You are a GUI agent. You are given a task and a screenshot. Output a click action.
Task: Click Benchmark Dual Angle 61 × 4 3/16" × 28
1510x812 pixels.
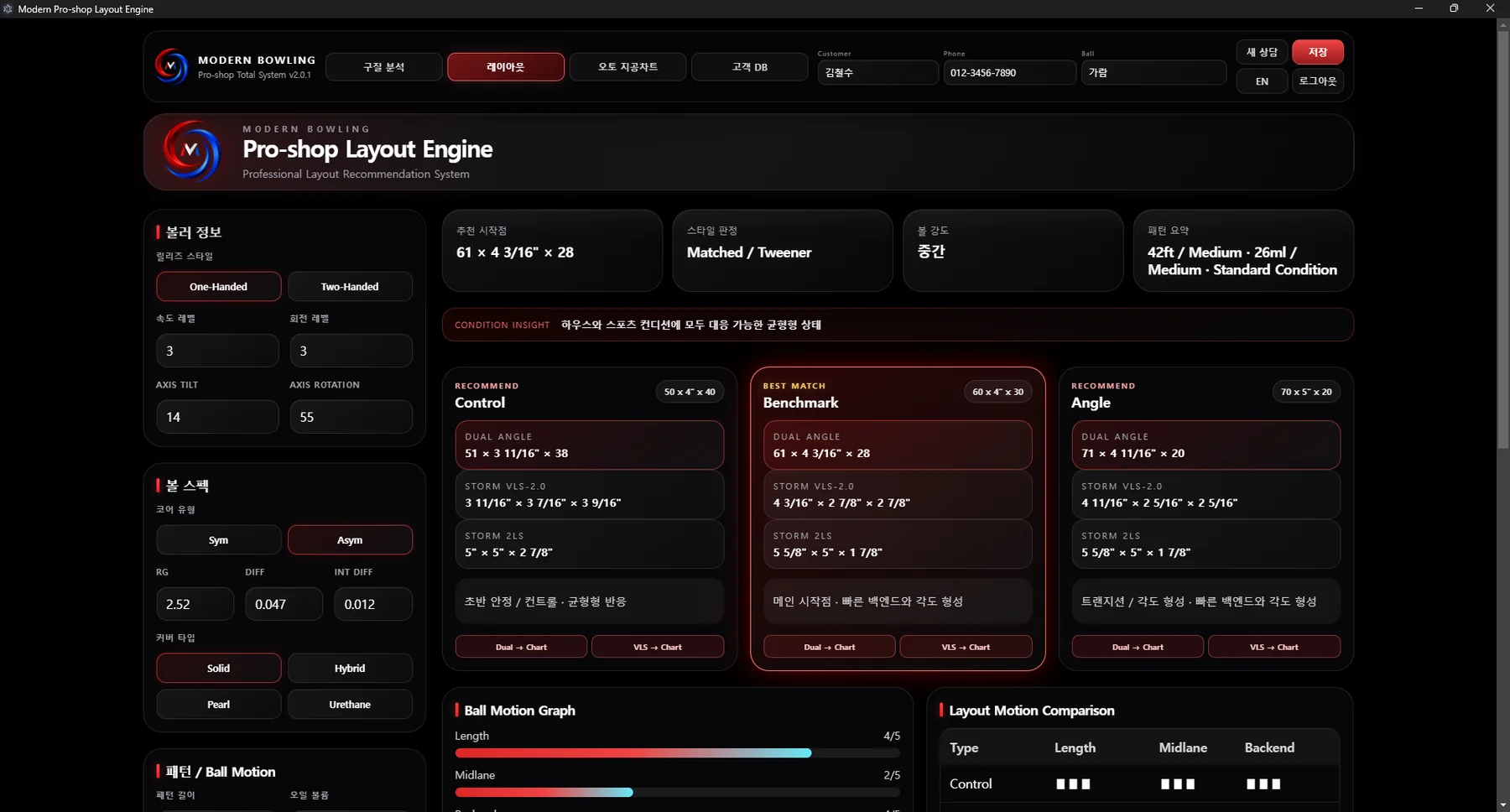pyautogui.click(x=898, y=445)
